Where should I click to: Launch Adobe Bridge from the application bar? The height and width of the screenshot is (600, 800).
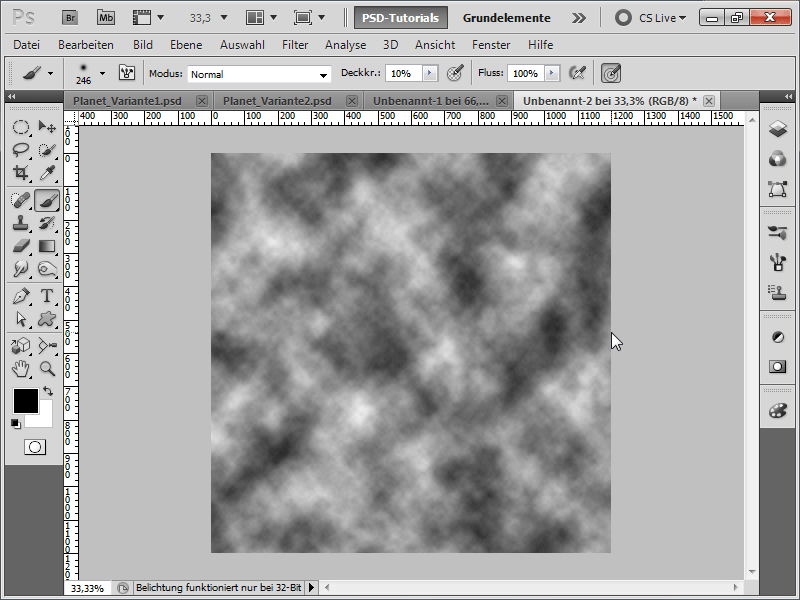(x=70, y=18)
